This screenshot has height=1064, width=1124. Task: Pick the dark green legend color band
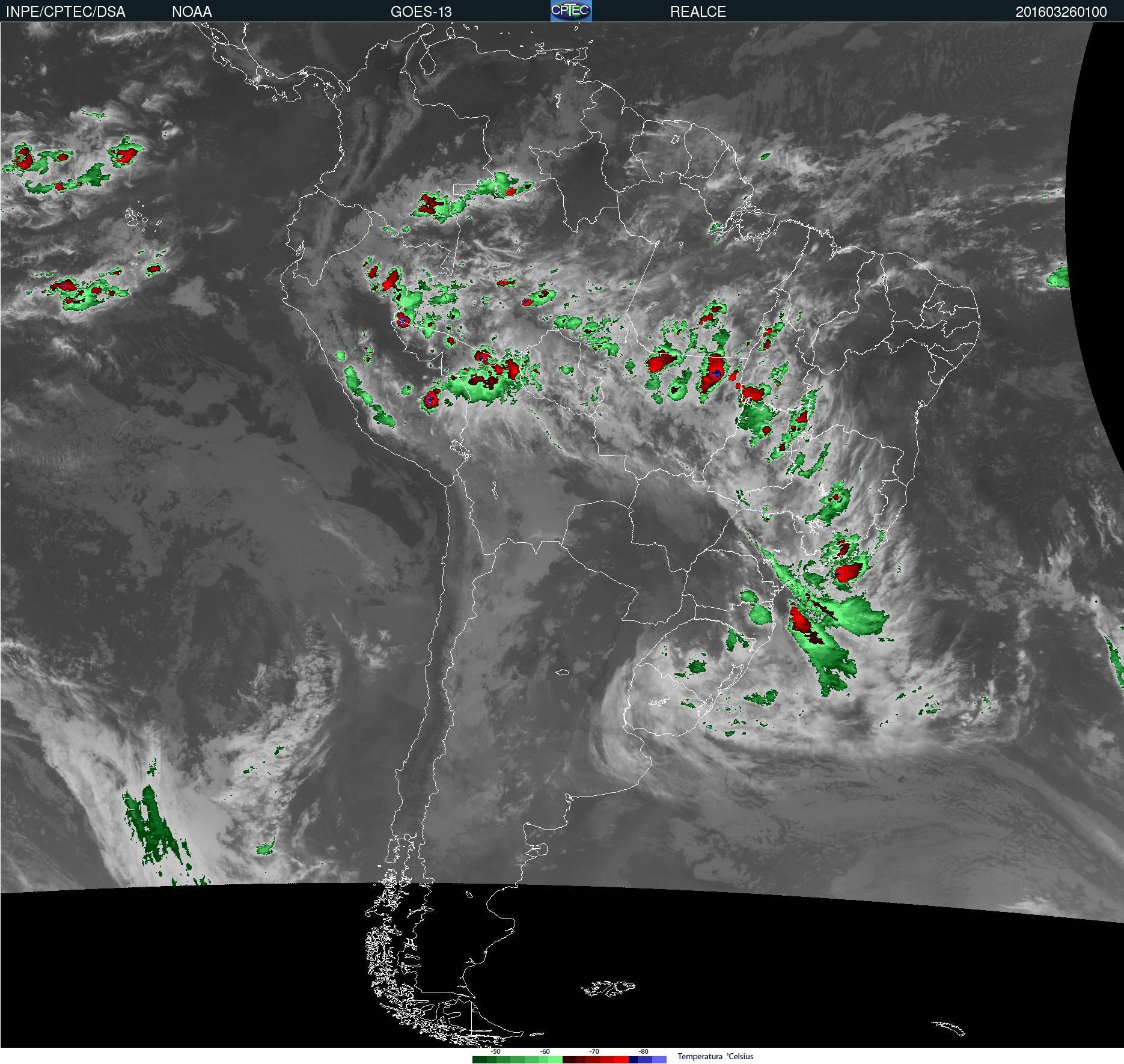(480, 1060)
